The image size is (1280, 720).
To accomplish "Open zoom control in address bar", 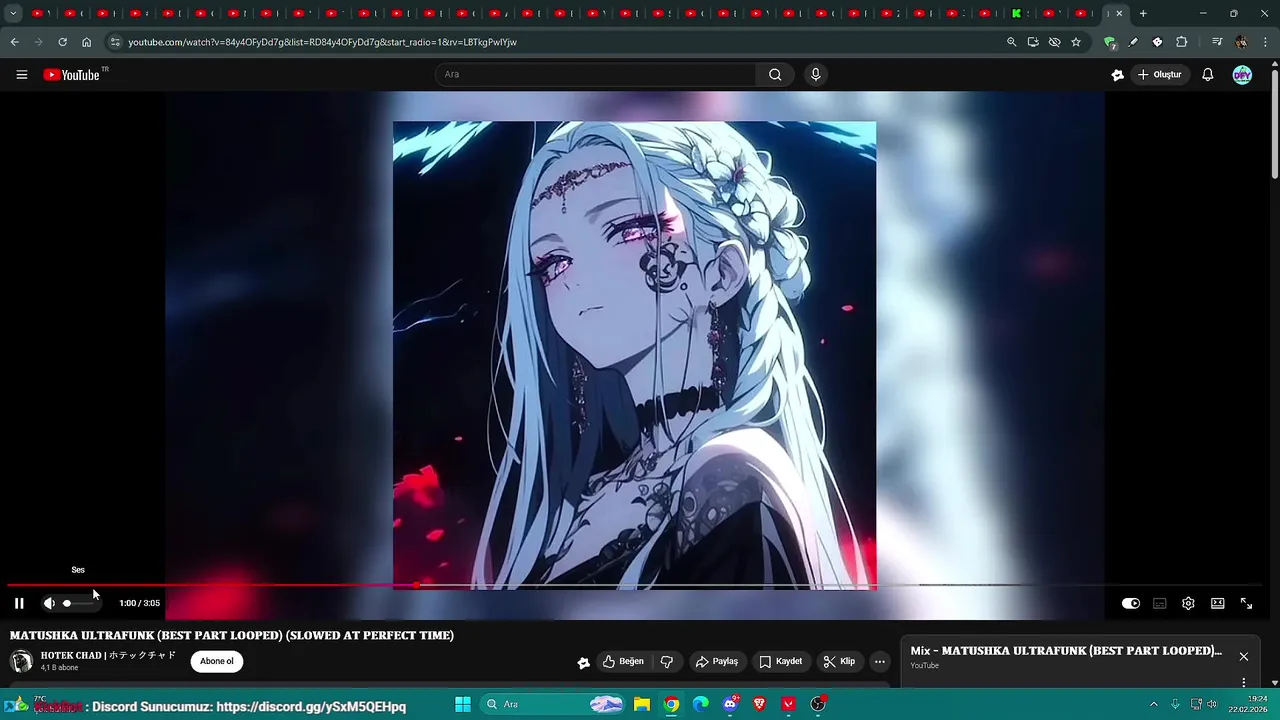I will click(1011, 42).
